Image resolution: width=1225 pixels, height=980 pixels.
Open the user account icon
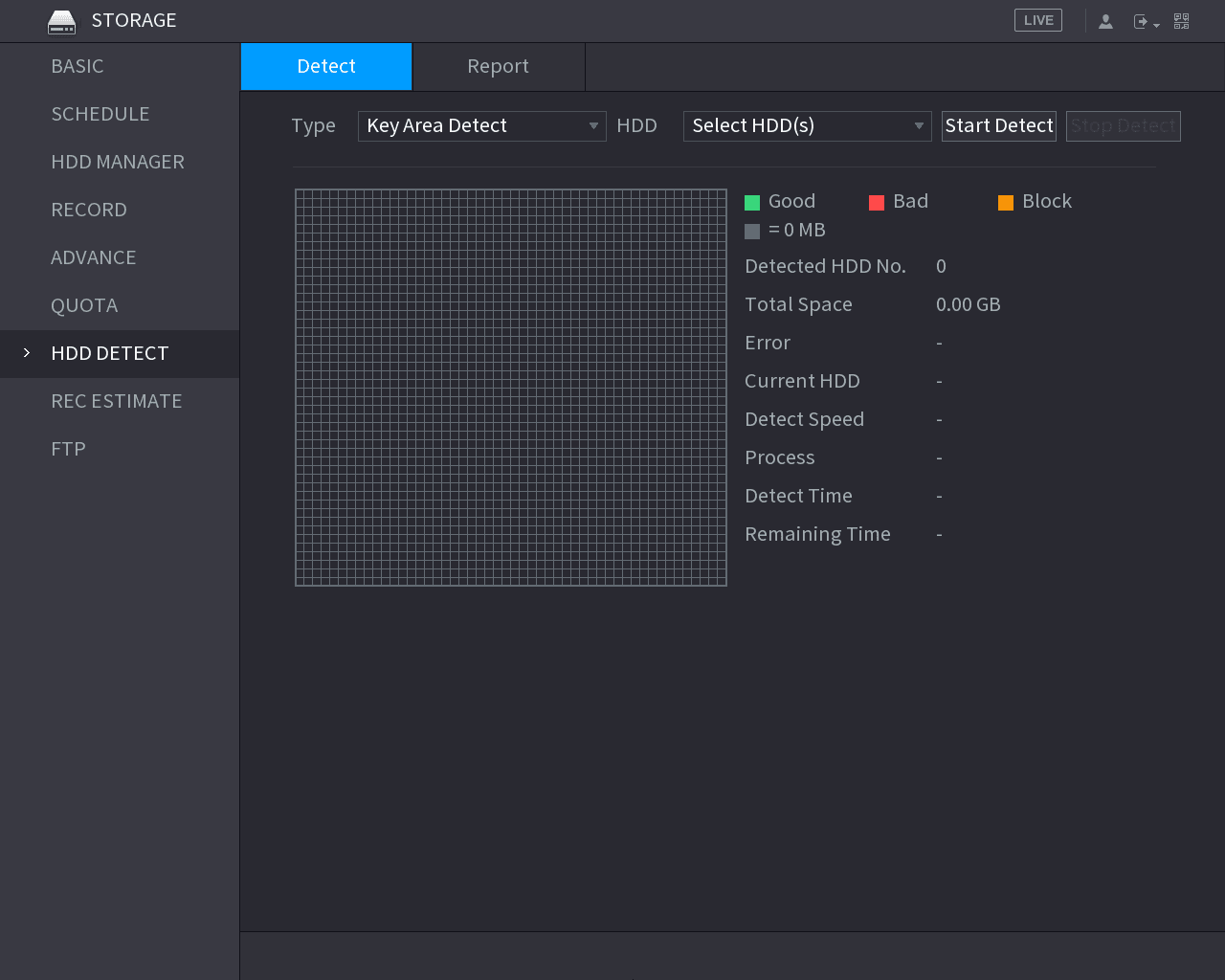pos(1105,21)
